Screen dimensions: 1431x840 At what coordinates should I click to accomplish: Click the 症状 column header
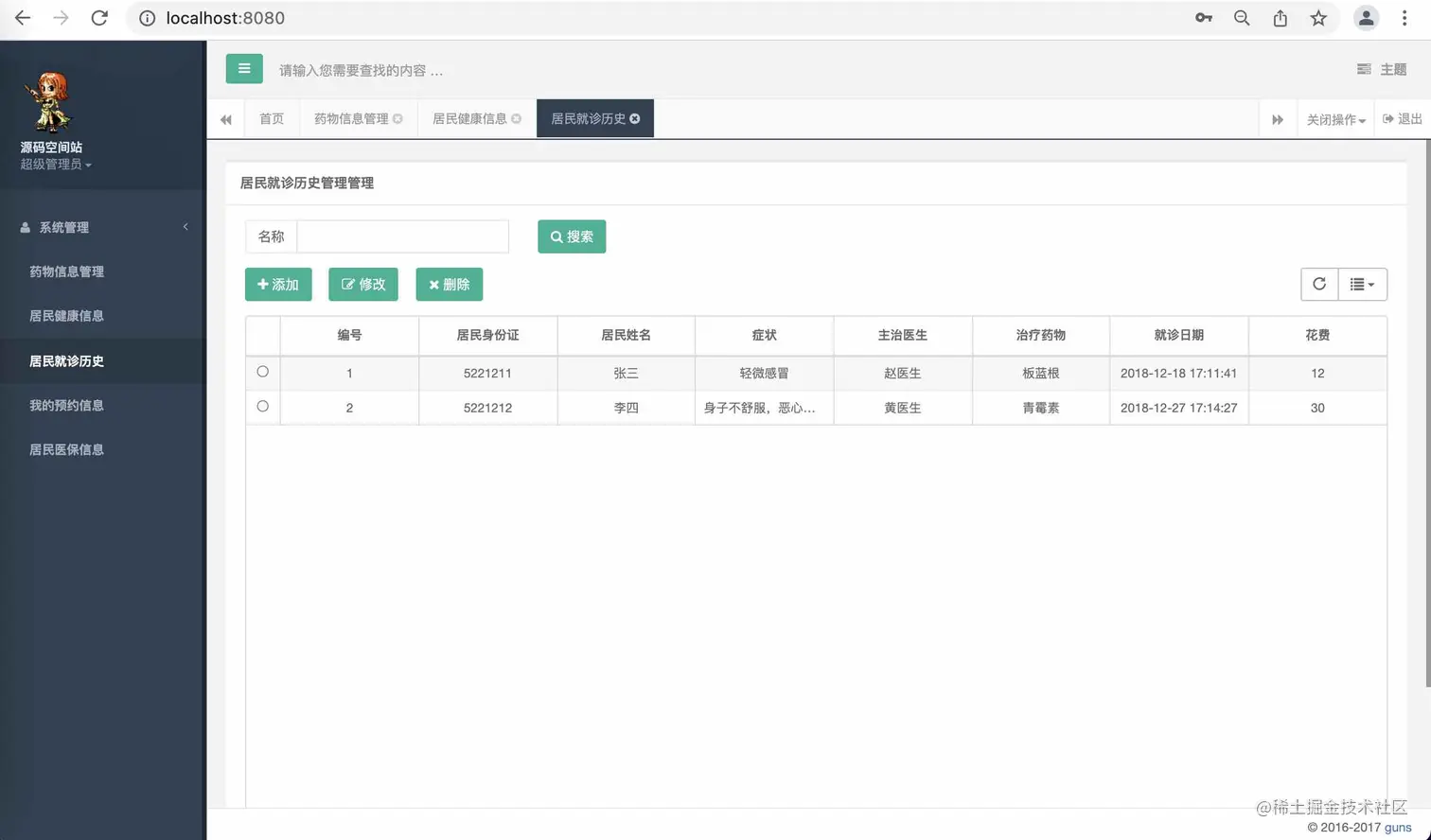764,335
